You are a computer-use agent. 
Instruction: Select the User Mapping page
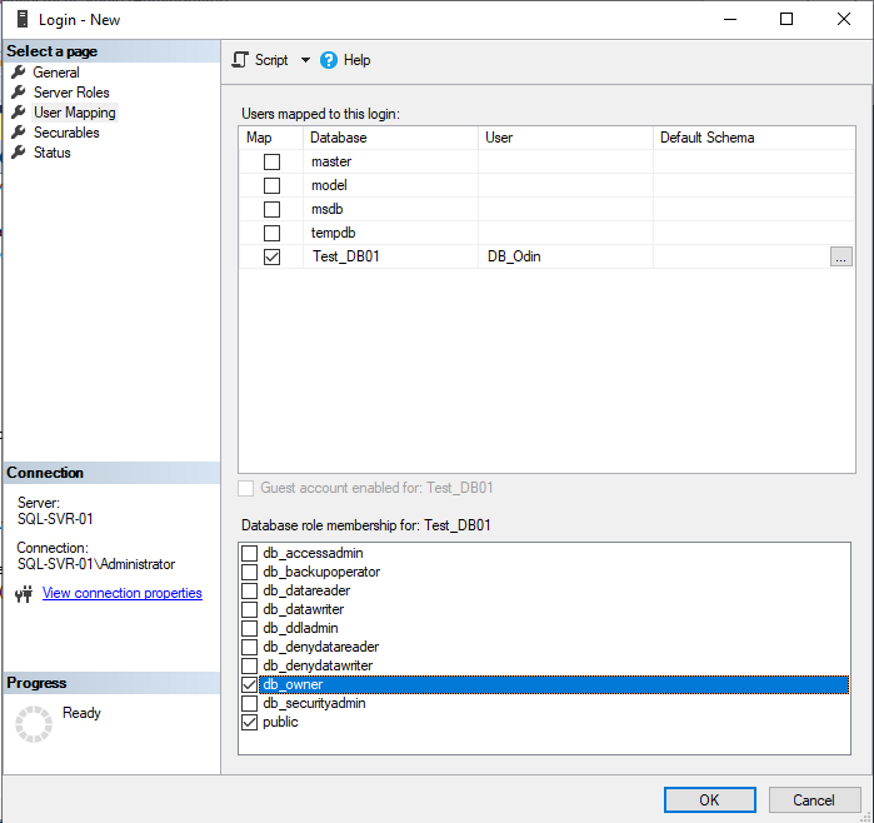pos(75,113)
